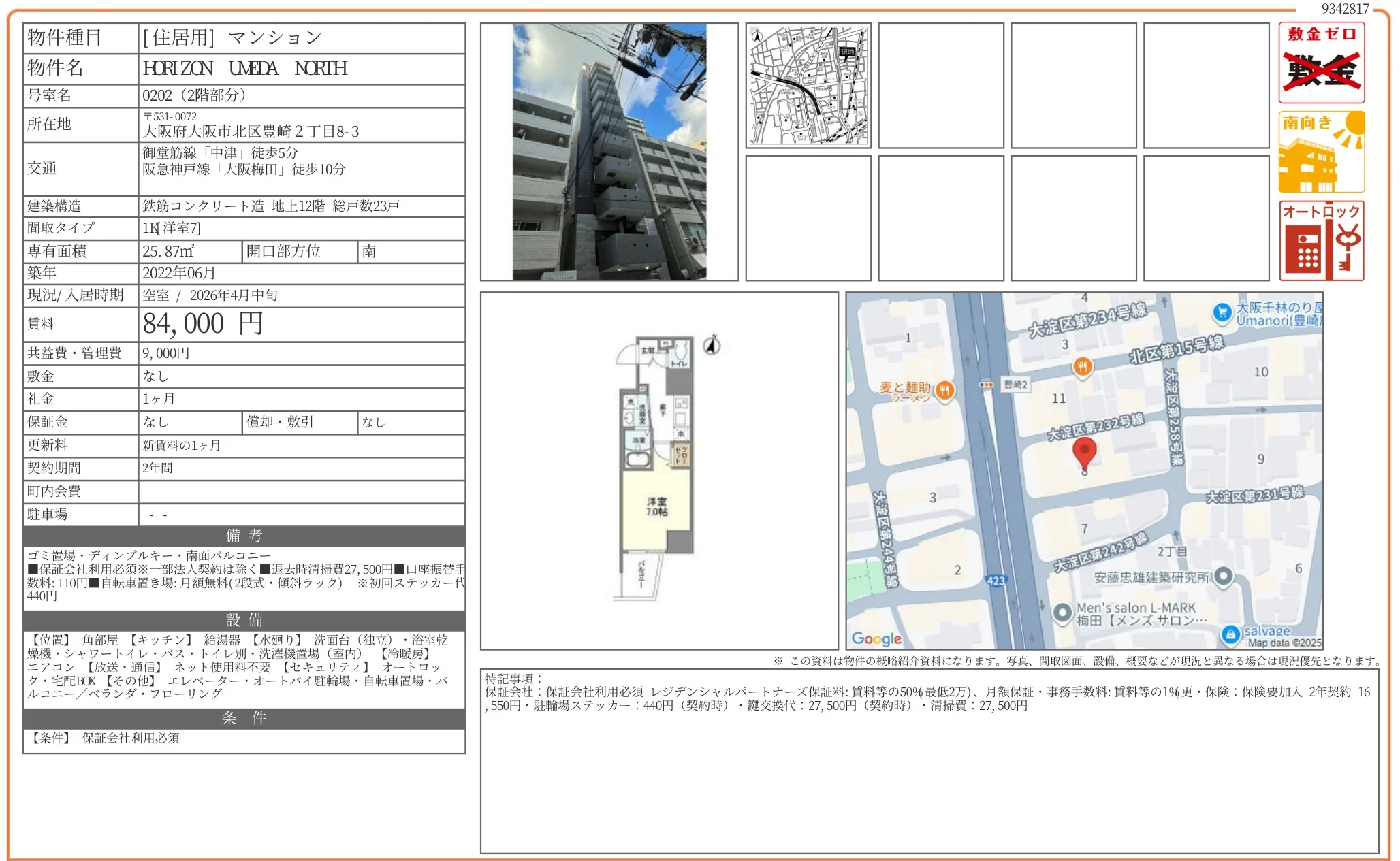Click the 設備 section header
The width and height of the screenshot is (1400, 861).
pos(244,620)
